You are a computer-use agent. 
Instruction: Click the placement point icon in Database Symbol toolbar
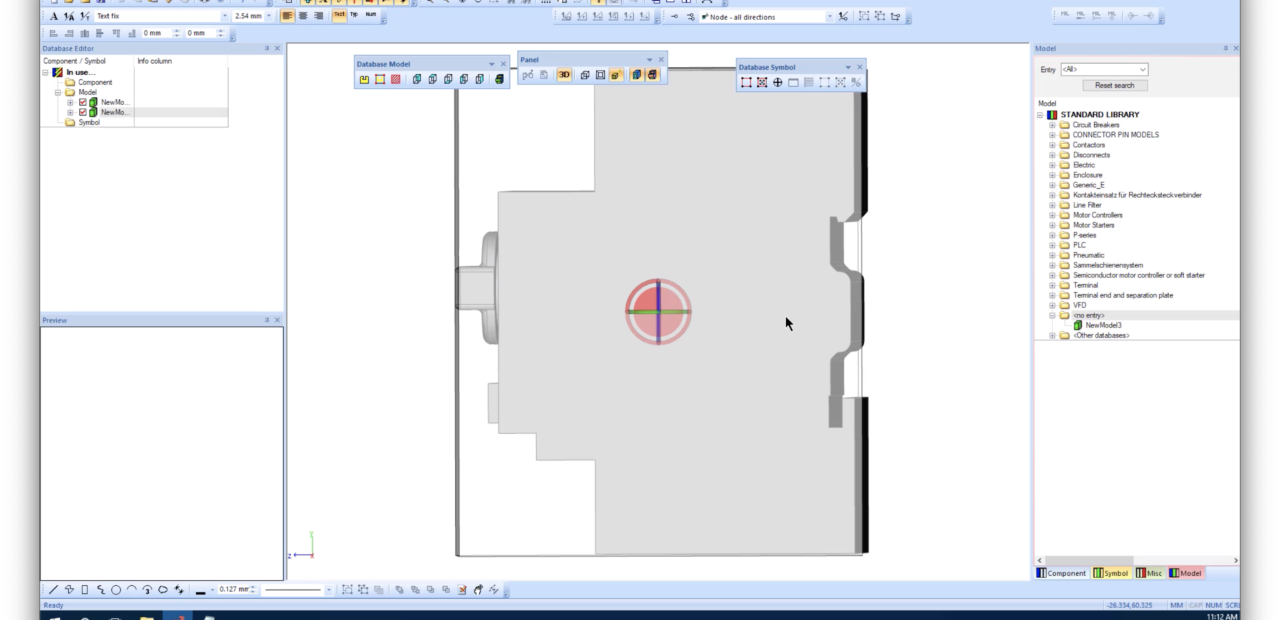[x=777, y=82]
